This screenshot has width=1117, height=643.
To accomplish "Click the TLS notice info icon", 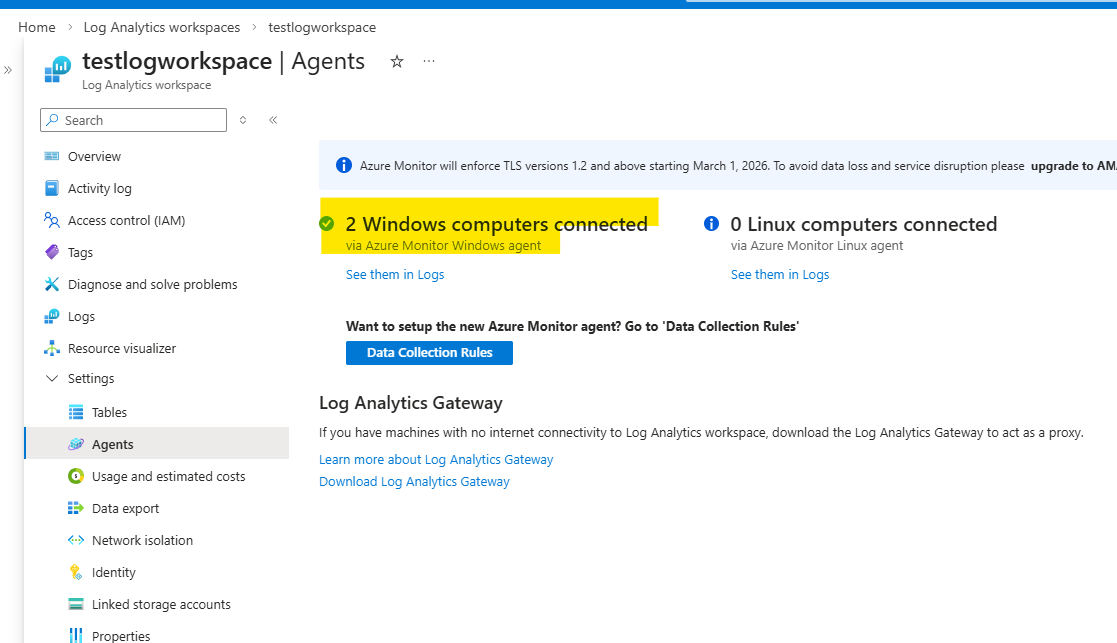I will pyautogui.click(x=343, y=165).
